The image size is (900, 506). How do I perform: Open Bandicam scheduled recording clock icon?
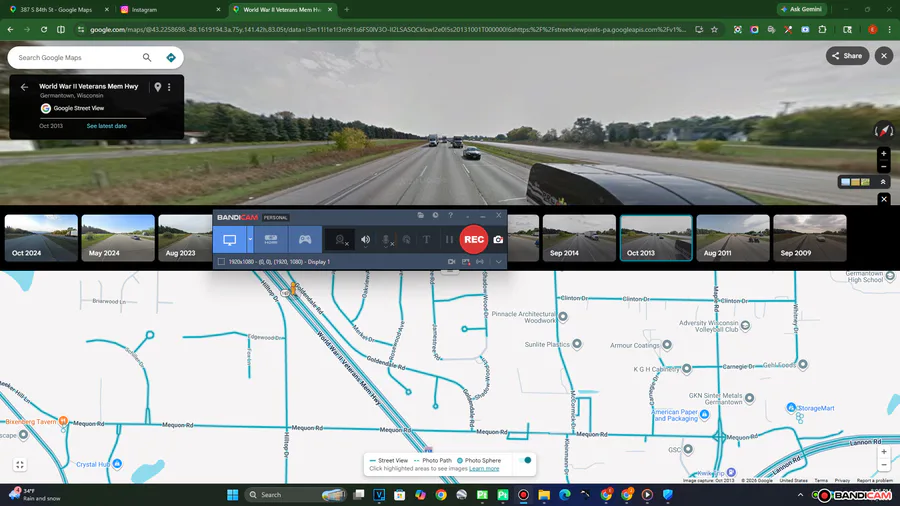pyautogui.click(x=435, y=215)
